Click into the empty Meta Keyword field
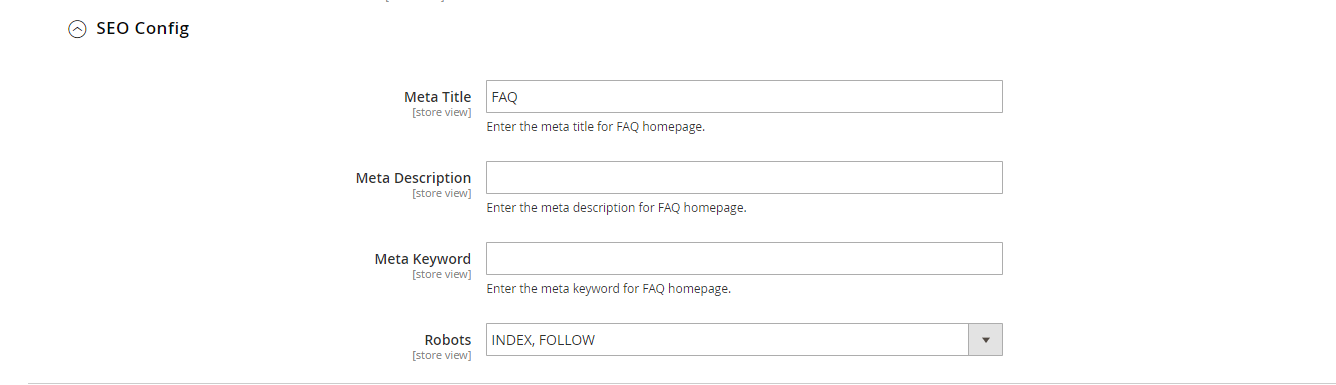The height and width of the screenshot is (385, 1336). point(744,259)
